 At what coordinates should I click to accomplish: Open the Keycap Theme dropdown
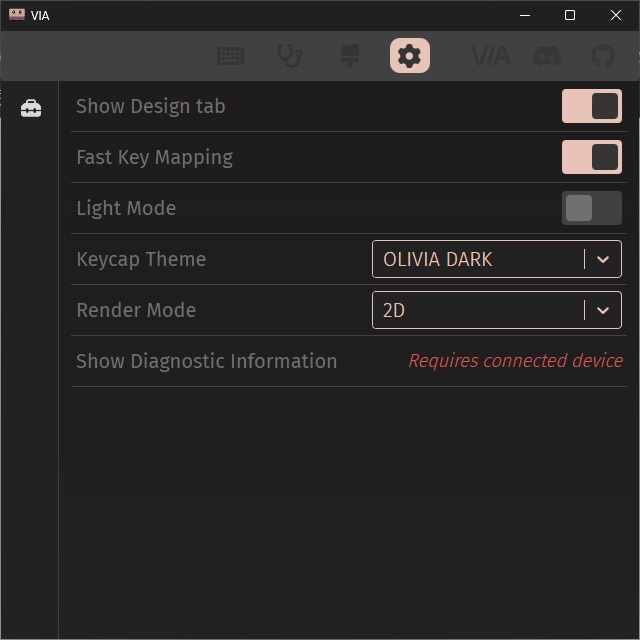pos(480,259)
